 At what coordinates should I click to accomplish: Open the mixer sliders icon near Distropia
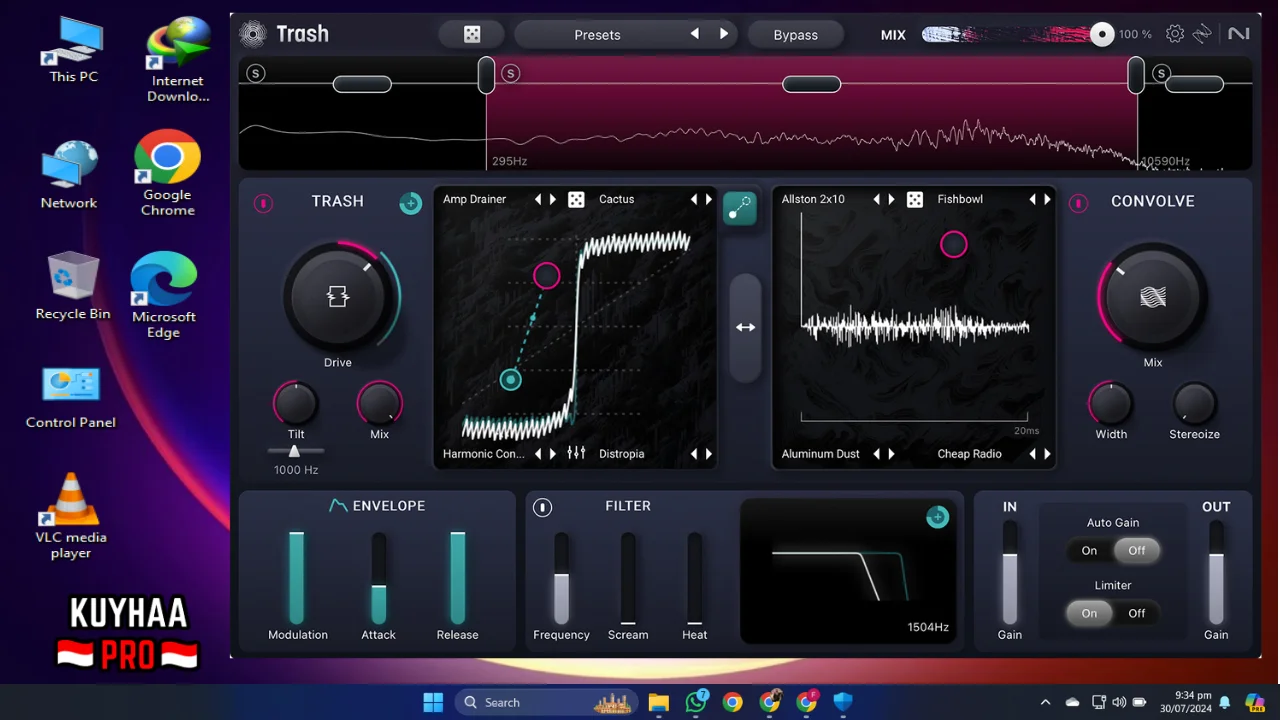point(576,453)
